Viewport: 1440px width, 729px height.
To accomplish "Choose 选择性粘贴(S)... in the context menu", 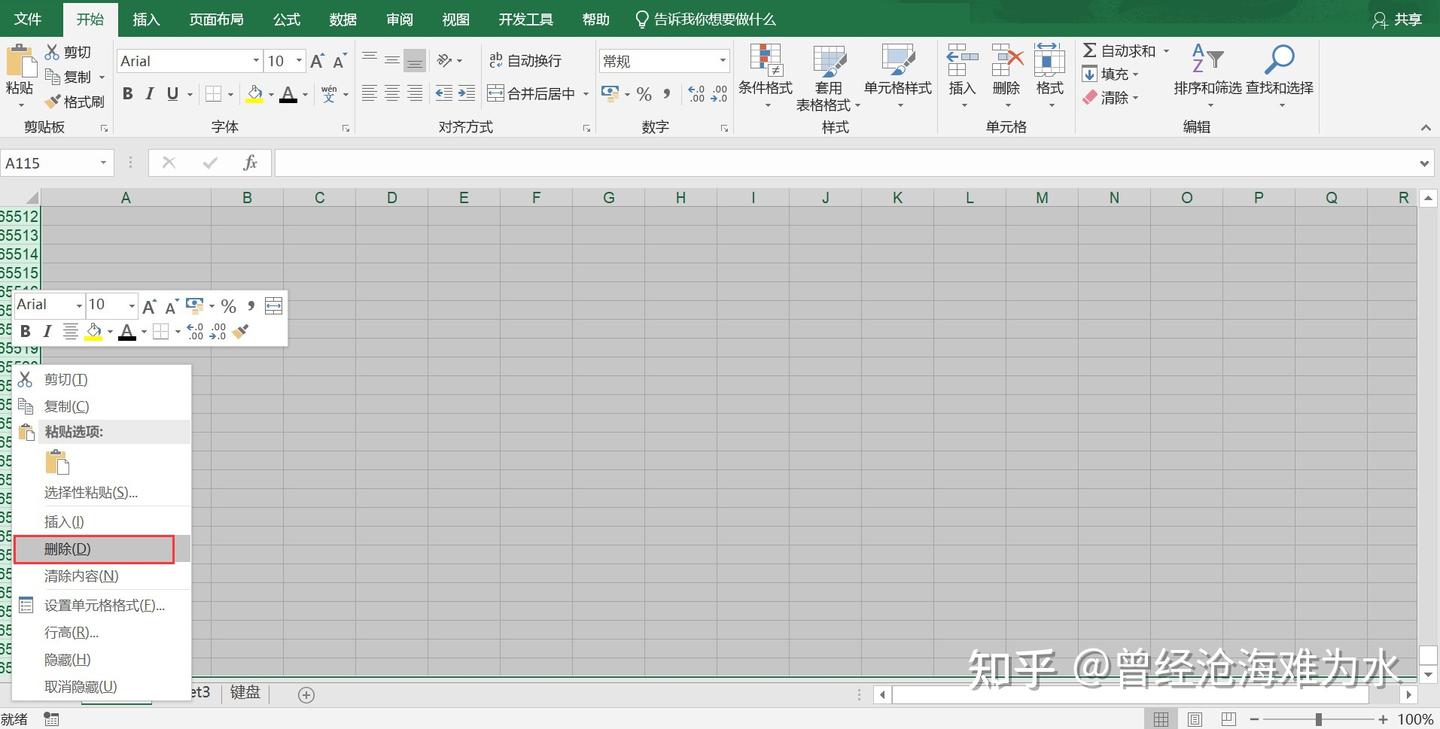I will click(x=101, y=492).
